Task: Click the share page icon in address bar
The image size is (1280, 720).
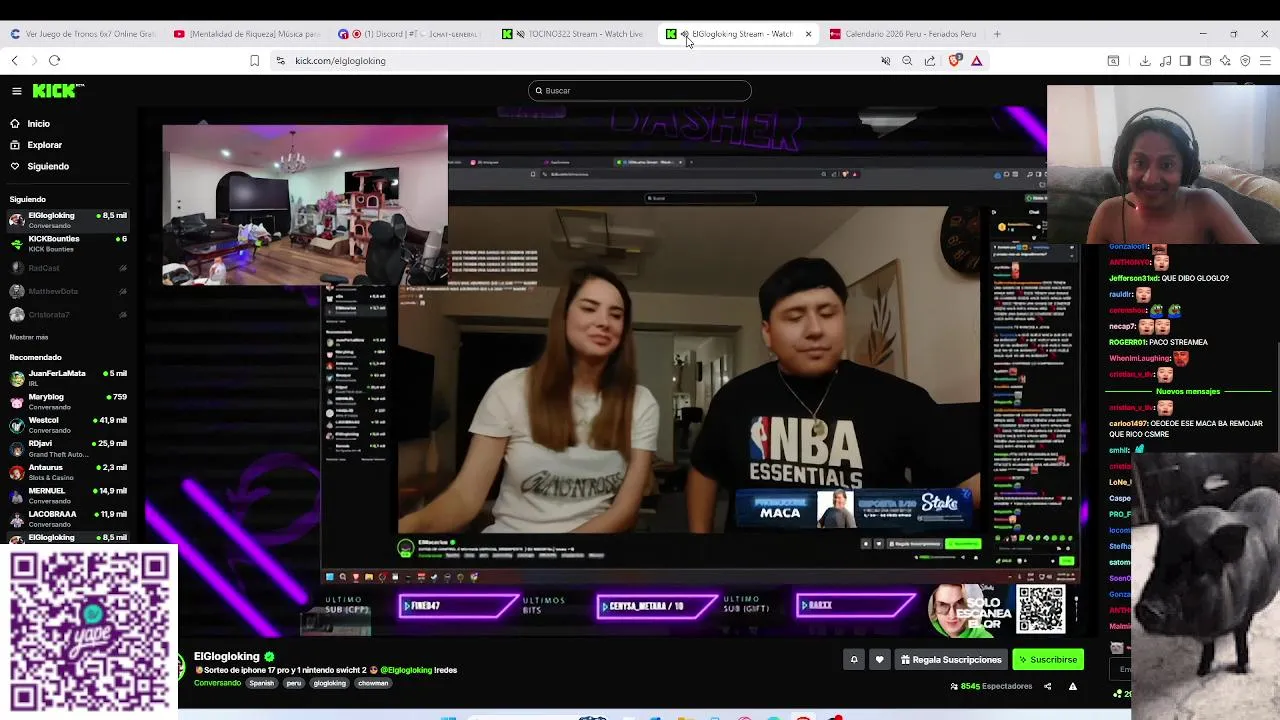Action: [930, 61]
